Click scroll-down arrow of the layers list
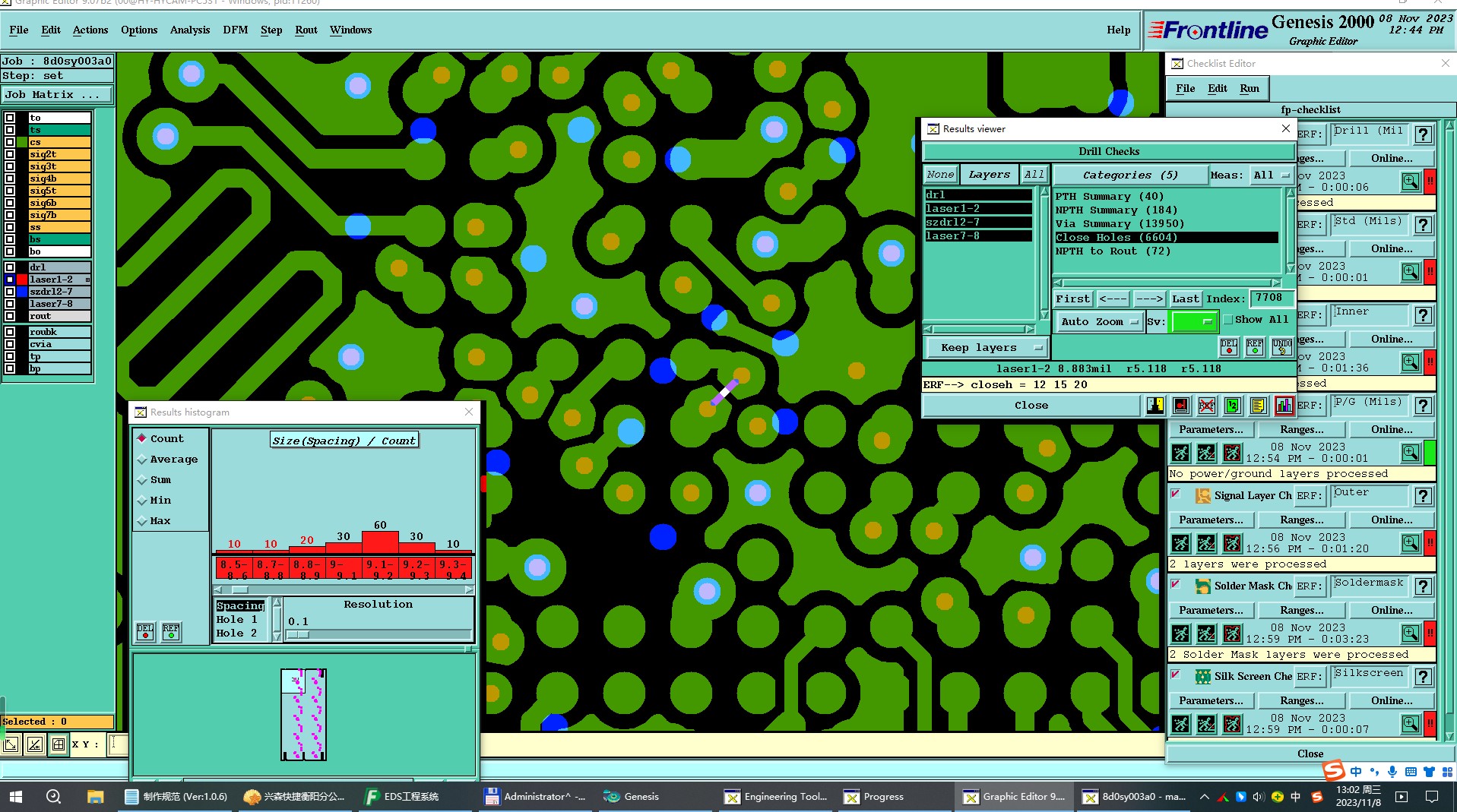 (1044, 314)
